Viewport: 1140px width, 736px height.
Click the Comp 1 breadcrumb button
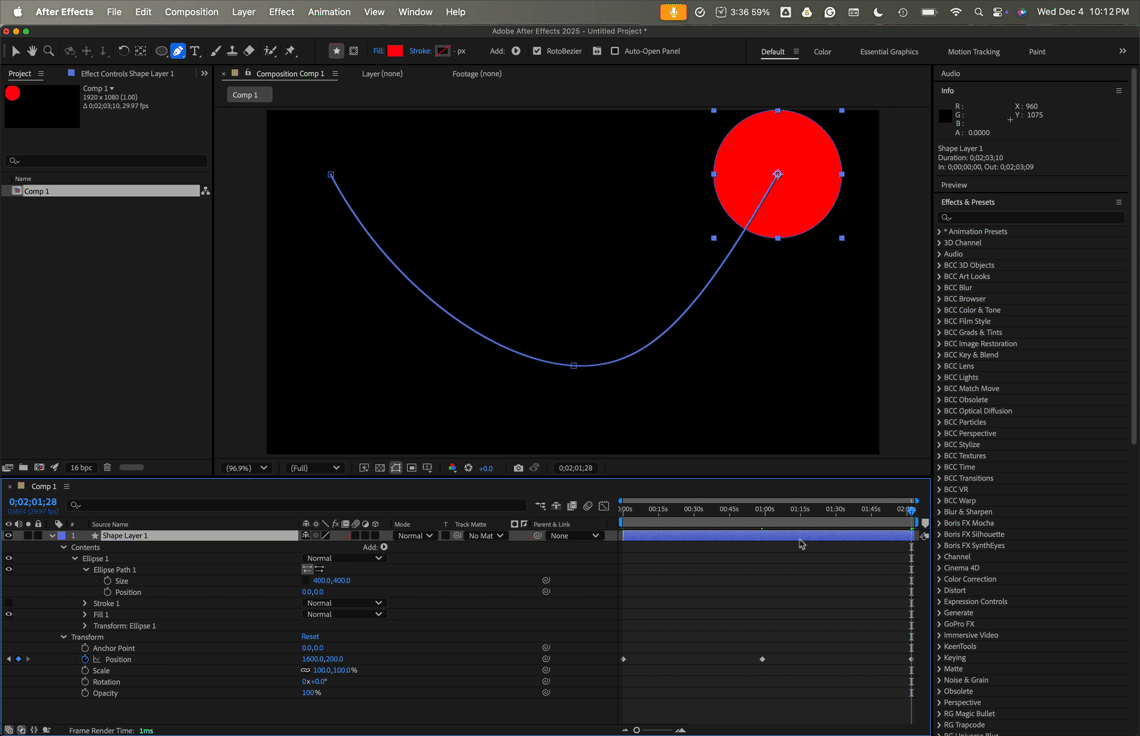pyautogui.click(x=245, y=95)
